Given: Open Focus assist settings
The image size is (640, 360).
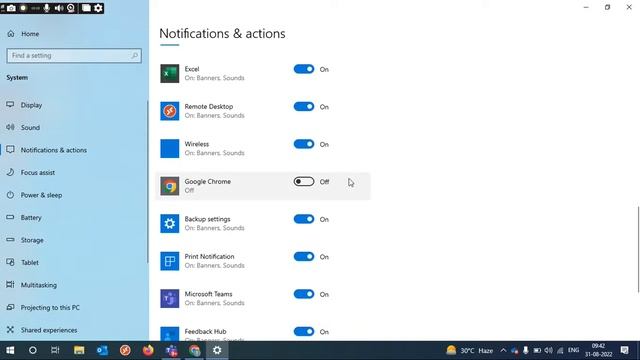Looking at the screenshot, I should click(x=73, y=172).
